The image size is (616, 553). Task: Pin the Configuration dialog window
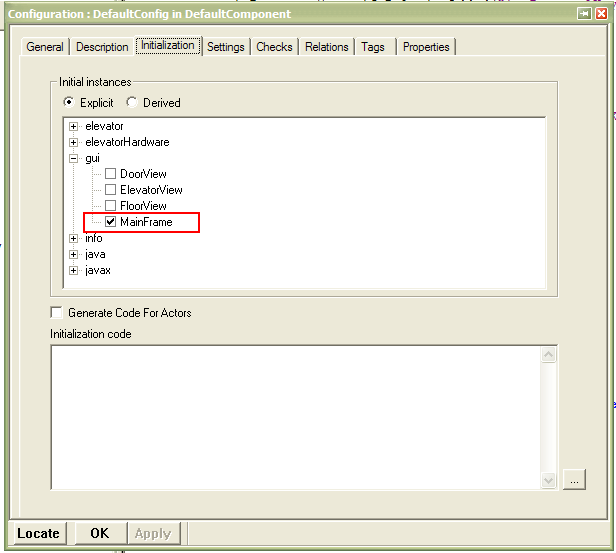tap(584, 14)
